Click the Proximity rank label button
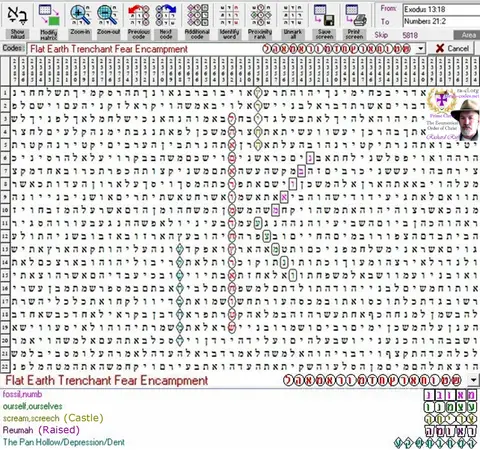This screenshot has height=450, width=480. point(260,34)
